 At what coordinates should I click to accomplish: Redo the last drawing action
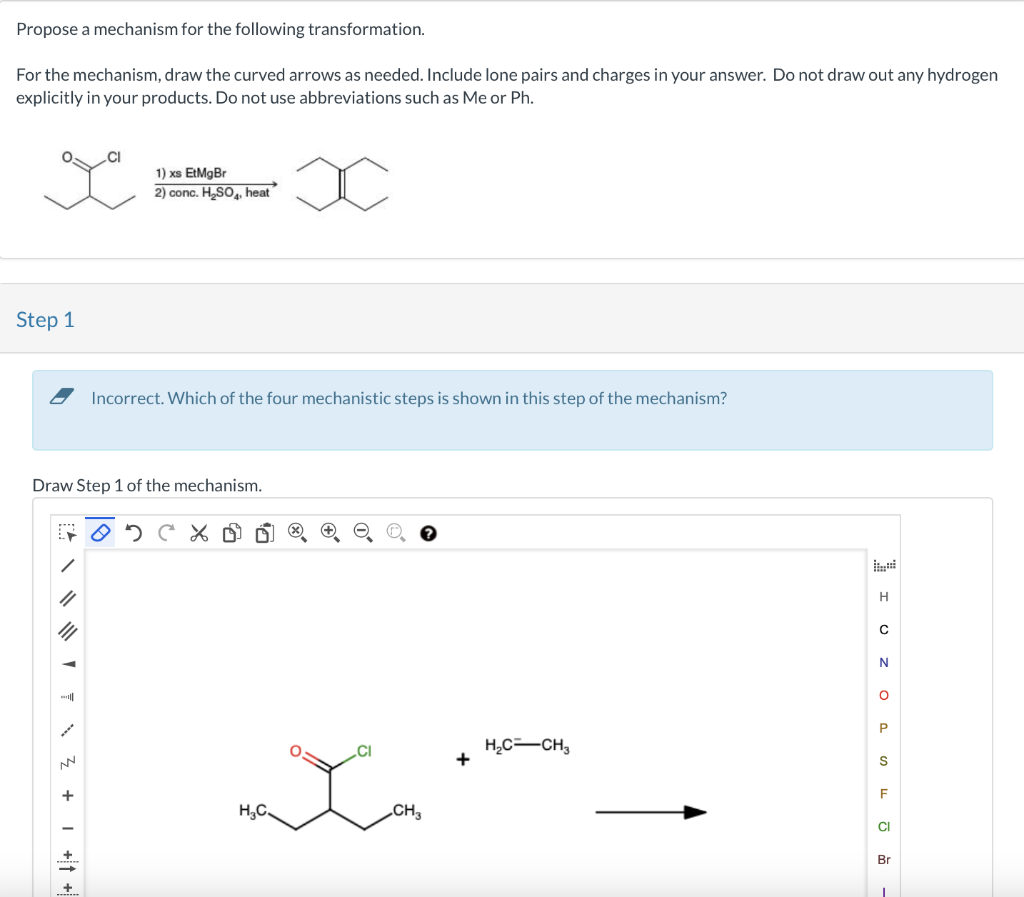(164, 532)
